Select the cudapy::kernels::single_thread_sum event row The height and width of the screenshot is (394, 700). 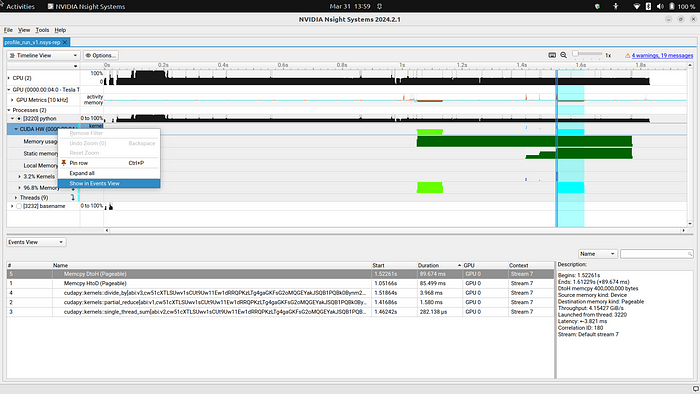point(280,311)
